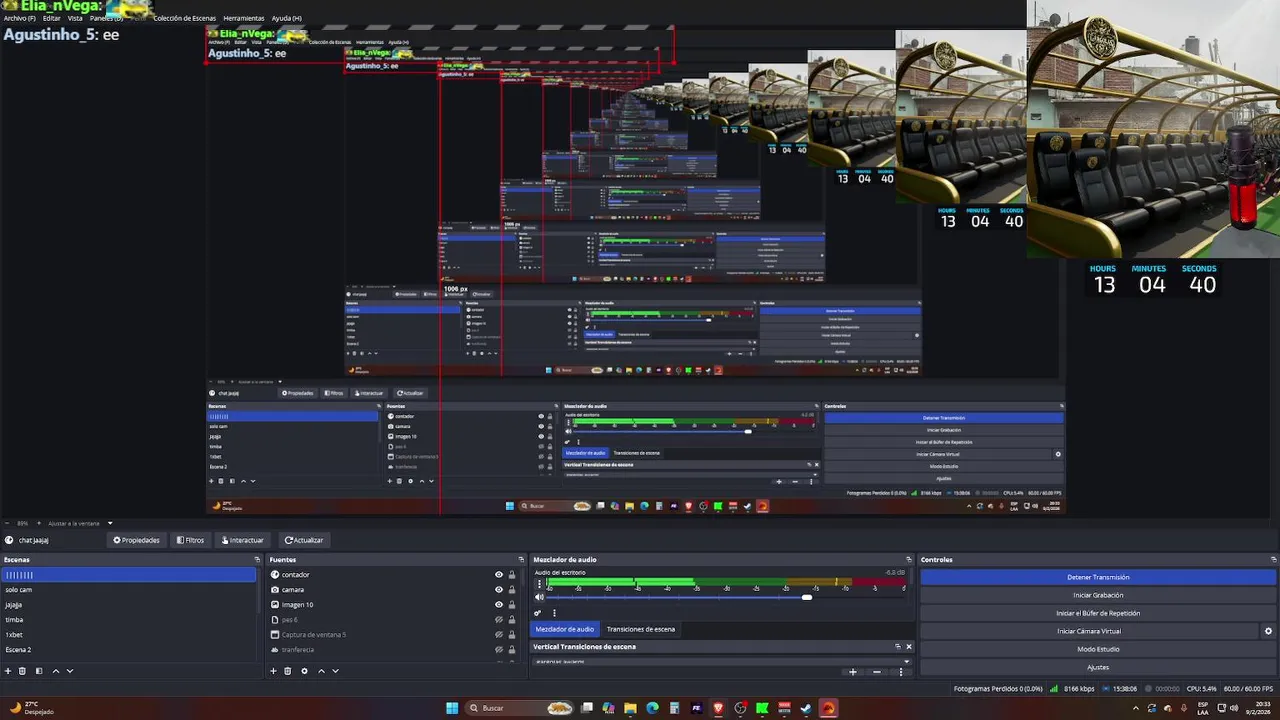Toggle lock on camara source
This screenshot has width=1280, height=720.
tap(512, 590)
